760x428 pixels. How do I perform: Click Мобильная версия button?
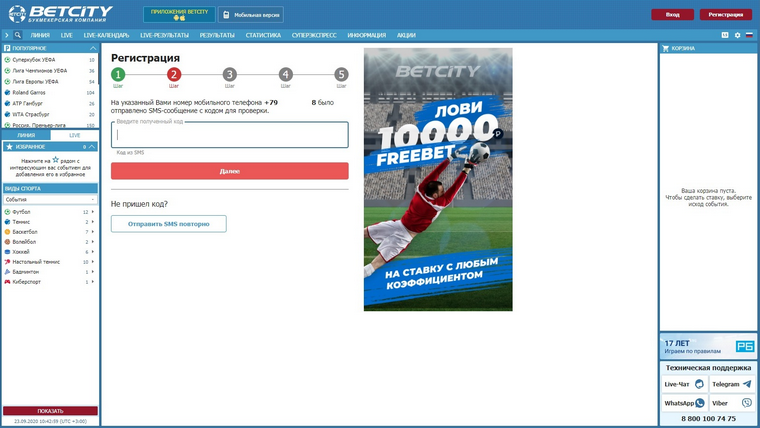pyautogui.click(x=251, y=15)
